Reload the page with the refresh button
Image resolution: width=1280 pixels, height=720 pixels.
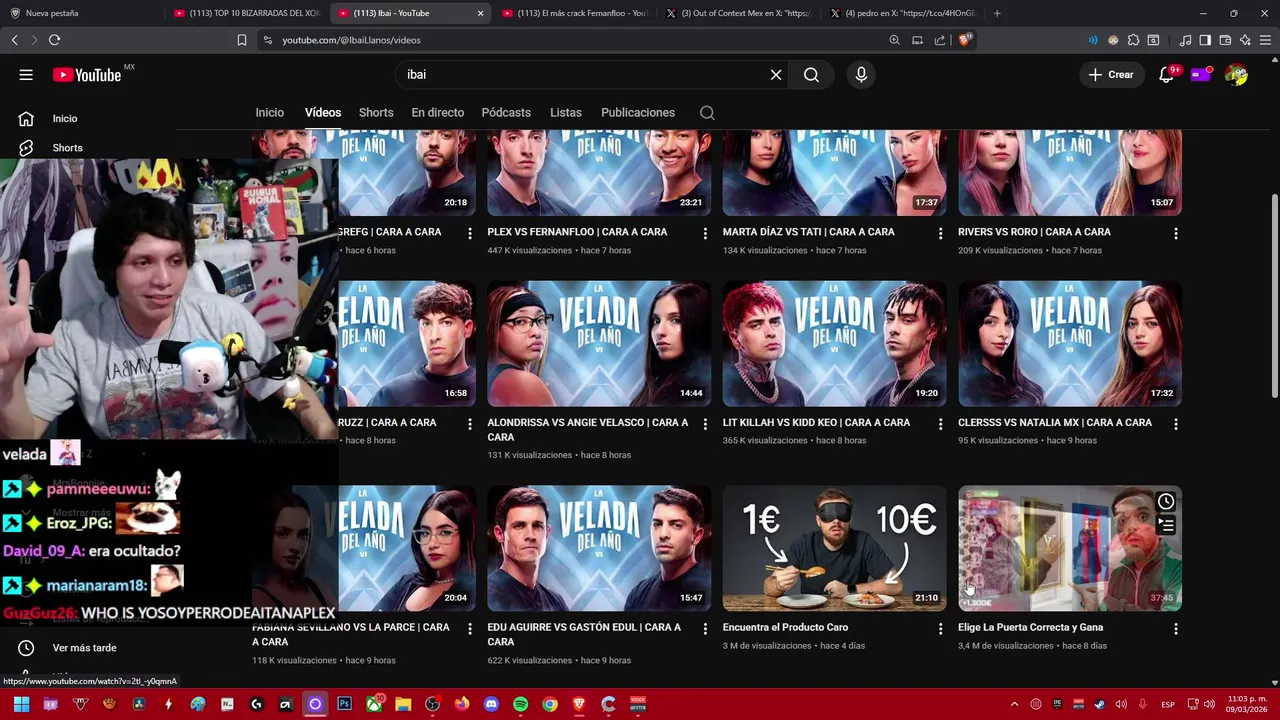click(54, 40)
